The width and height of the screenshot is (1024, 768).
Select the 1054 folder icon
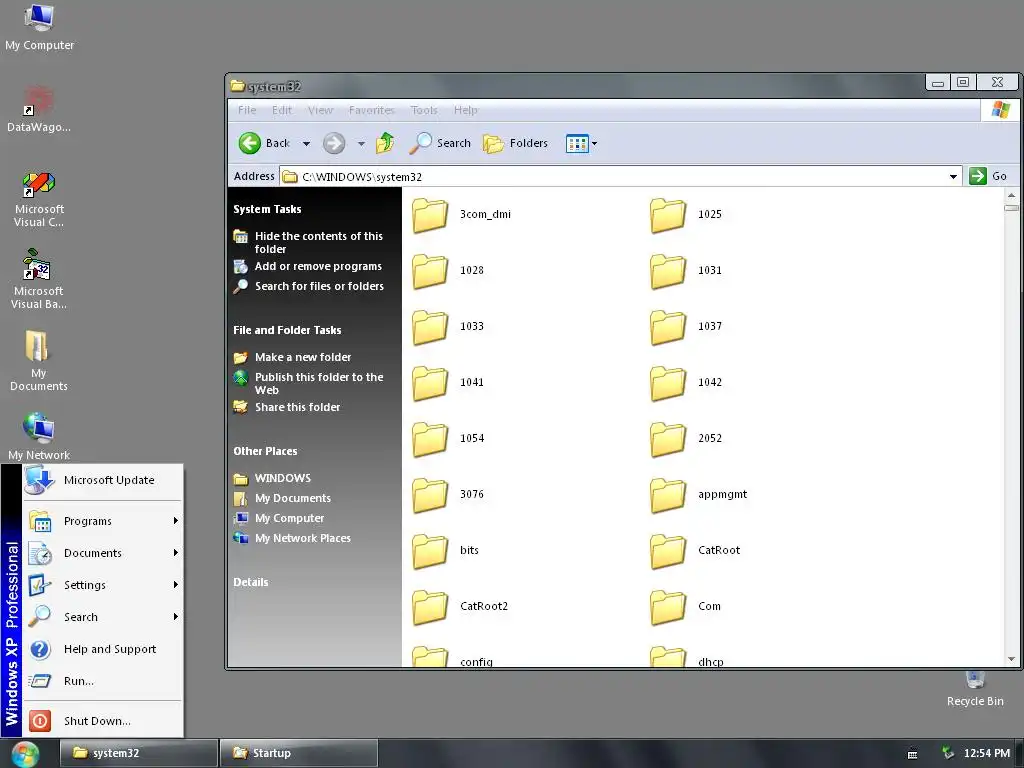(x=430, y=440)
